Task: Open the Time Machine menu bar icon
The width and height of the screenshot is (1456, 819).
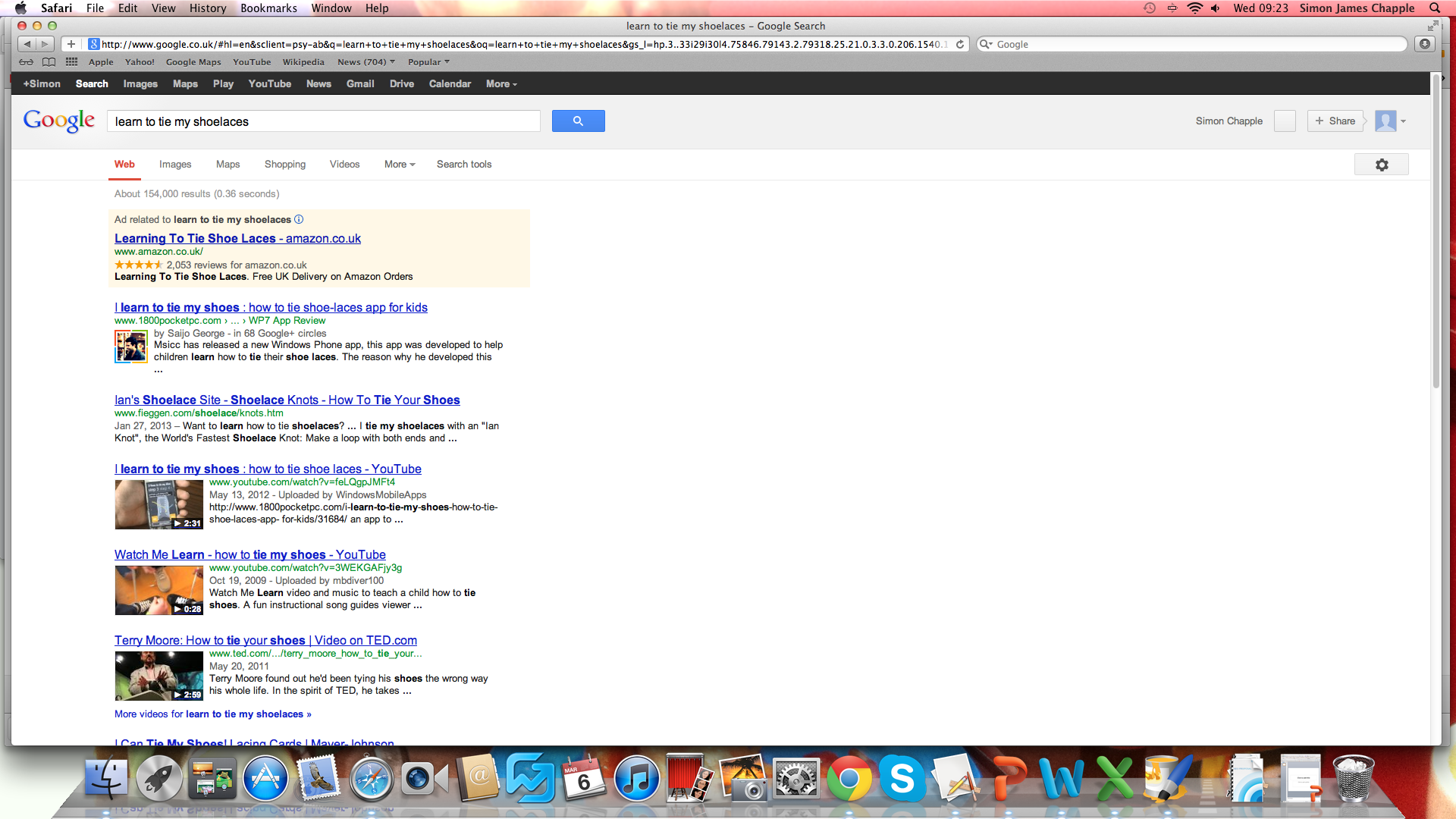Action: click(x=1150, y=8)
